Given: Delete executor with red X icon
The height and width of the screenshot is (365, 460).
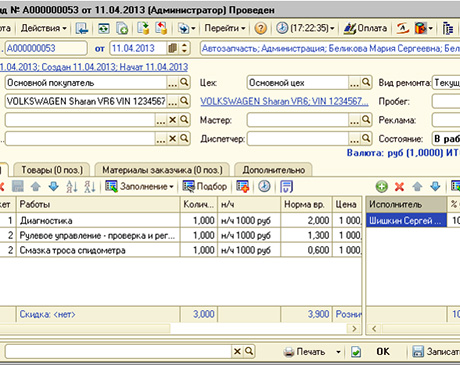Looking at the screenshot, I should pyautogui.click(x=399, y=187).
